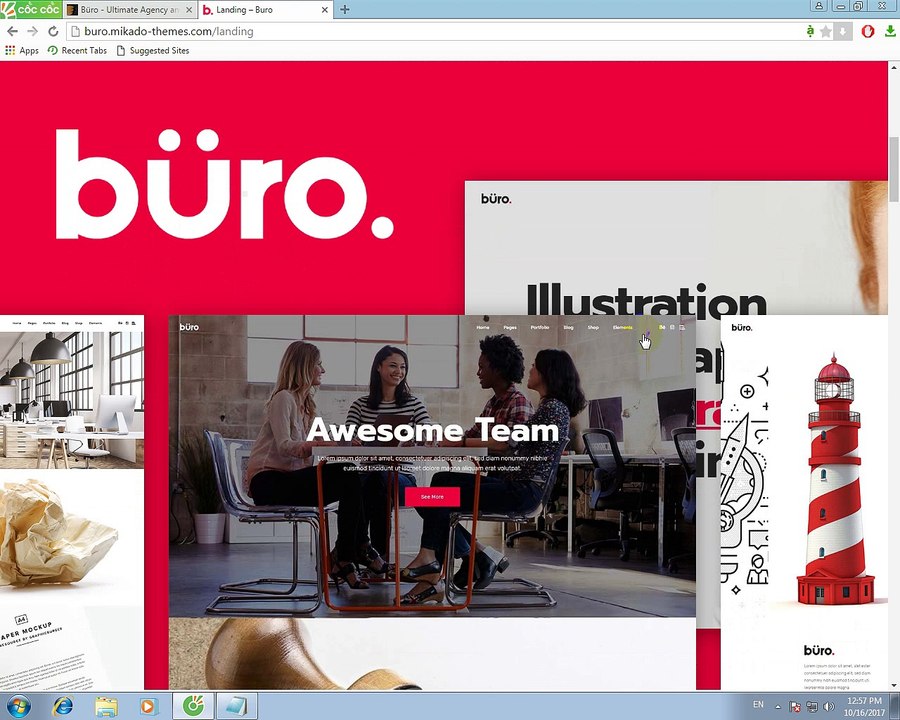Image resolution: width=900 pixels, height=720 pixels.
Task: Show hidden tray icons arrow
Action: click(778, 707)
